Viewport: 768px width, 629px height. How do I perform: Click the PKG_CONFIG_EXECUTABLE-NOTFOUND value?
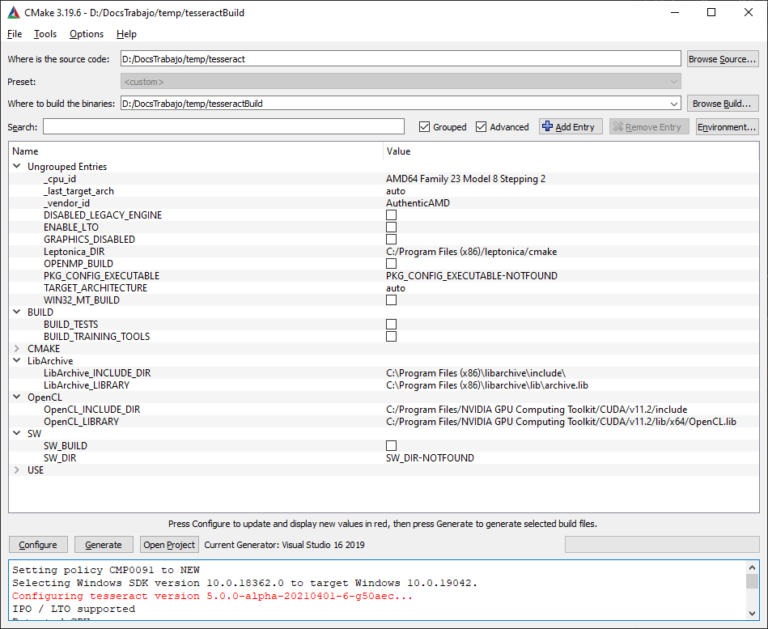pyautogui.click(x=472, y=276)
